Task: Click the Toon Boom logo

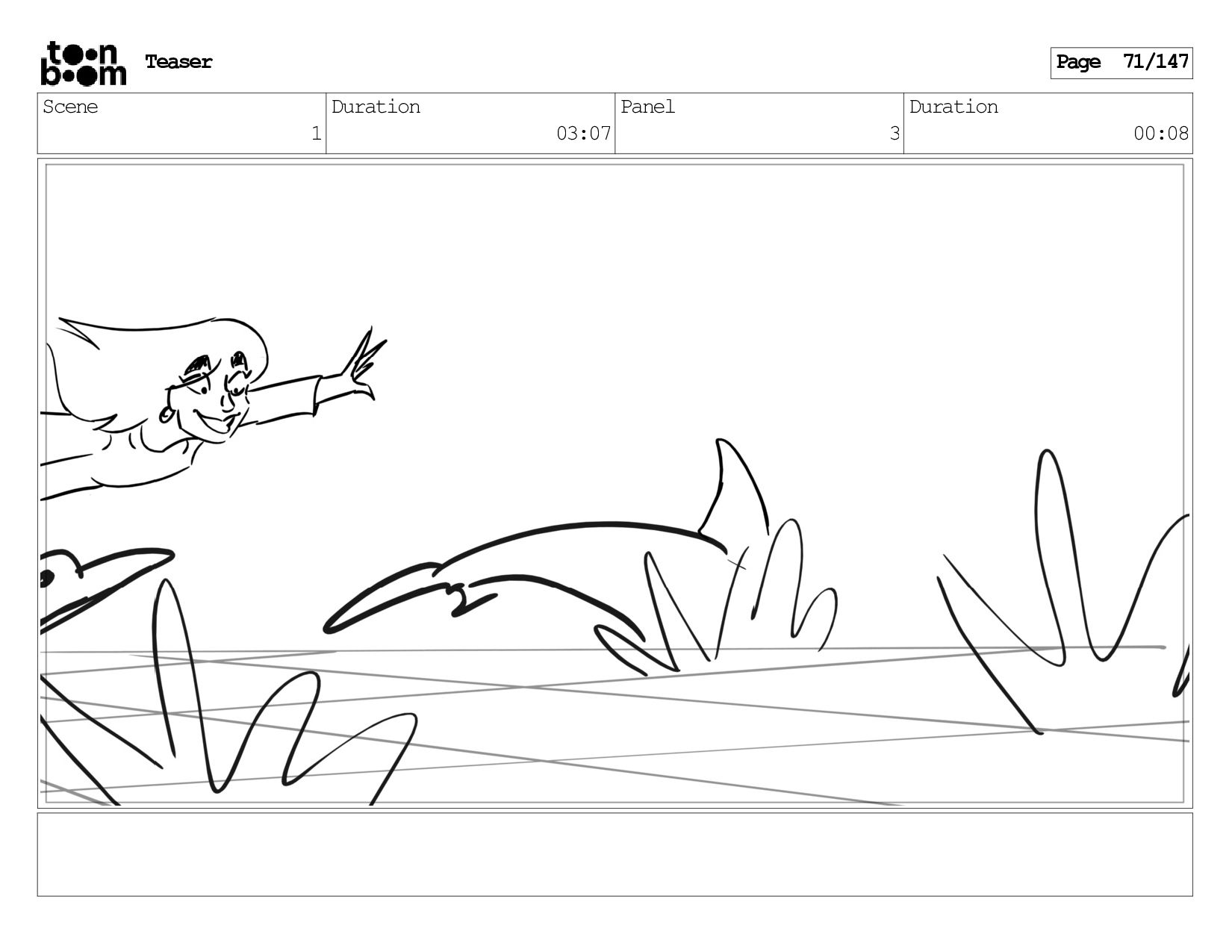Action: 83,63
